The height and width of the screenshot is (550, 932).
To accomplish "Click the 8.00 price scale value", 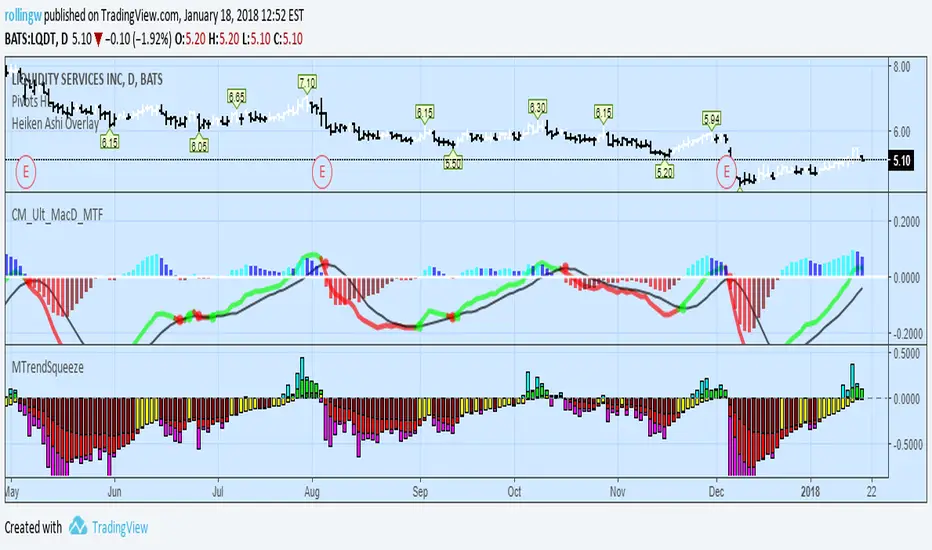I will click(x=902, y=67).
